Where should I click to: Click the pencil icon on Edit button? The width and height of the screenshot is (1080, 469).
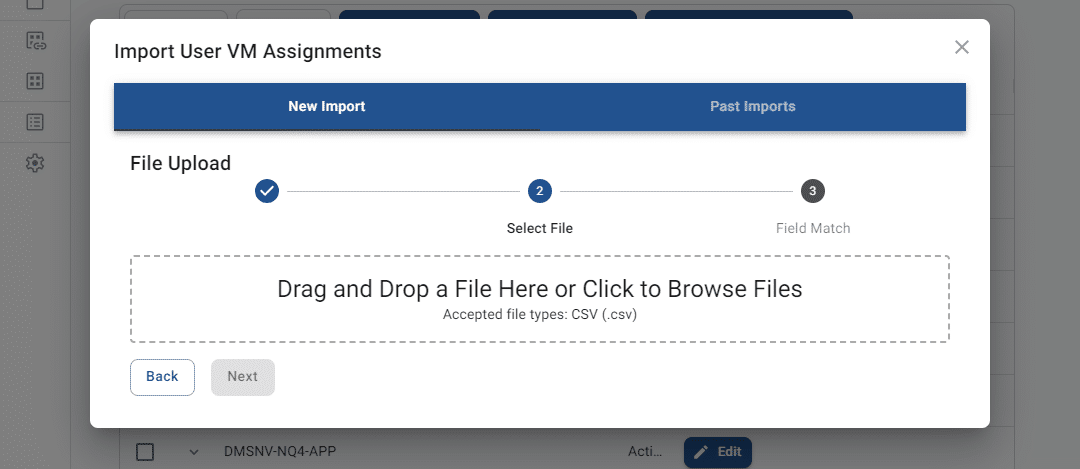pos(701,452)
